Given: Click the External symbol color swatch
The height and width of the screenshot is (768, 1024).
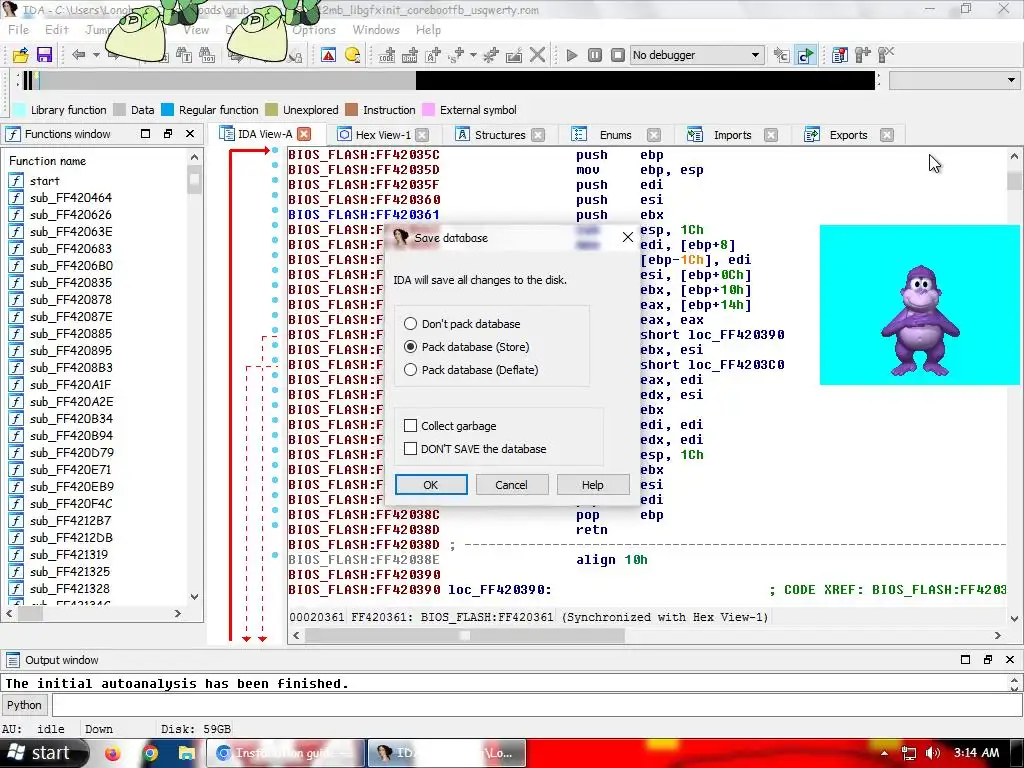Looking at the screenshot, I should [x=428, y=110].
